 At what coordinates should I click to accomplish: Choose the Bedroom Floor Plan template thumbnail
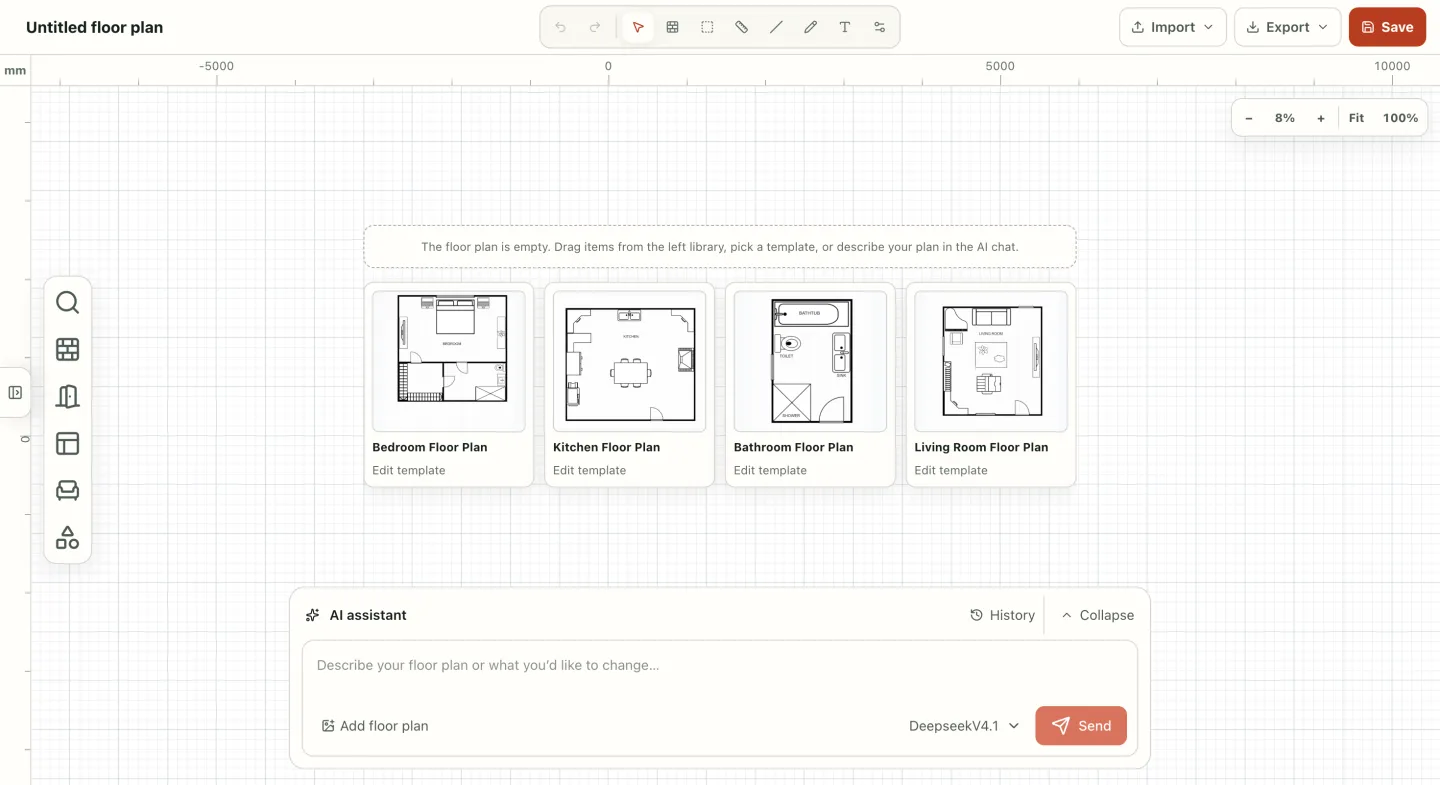(449, 362)
